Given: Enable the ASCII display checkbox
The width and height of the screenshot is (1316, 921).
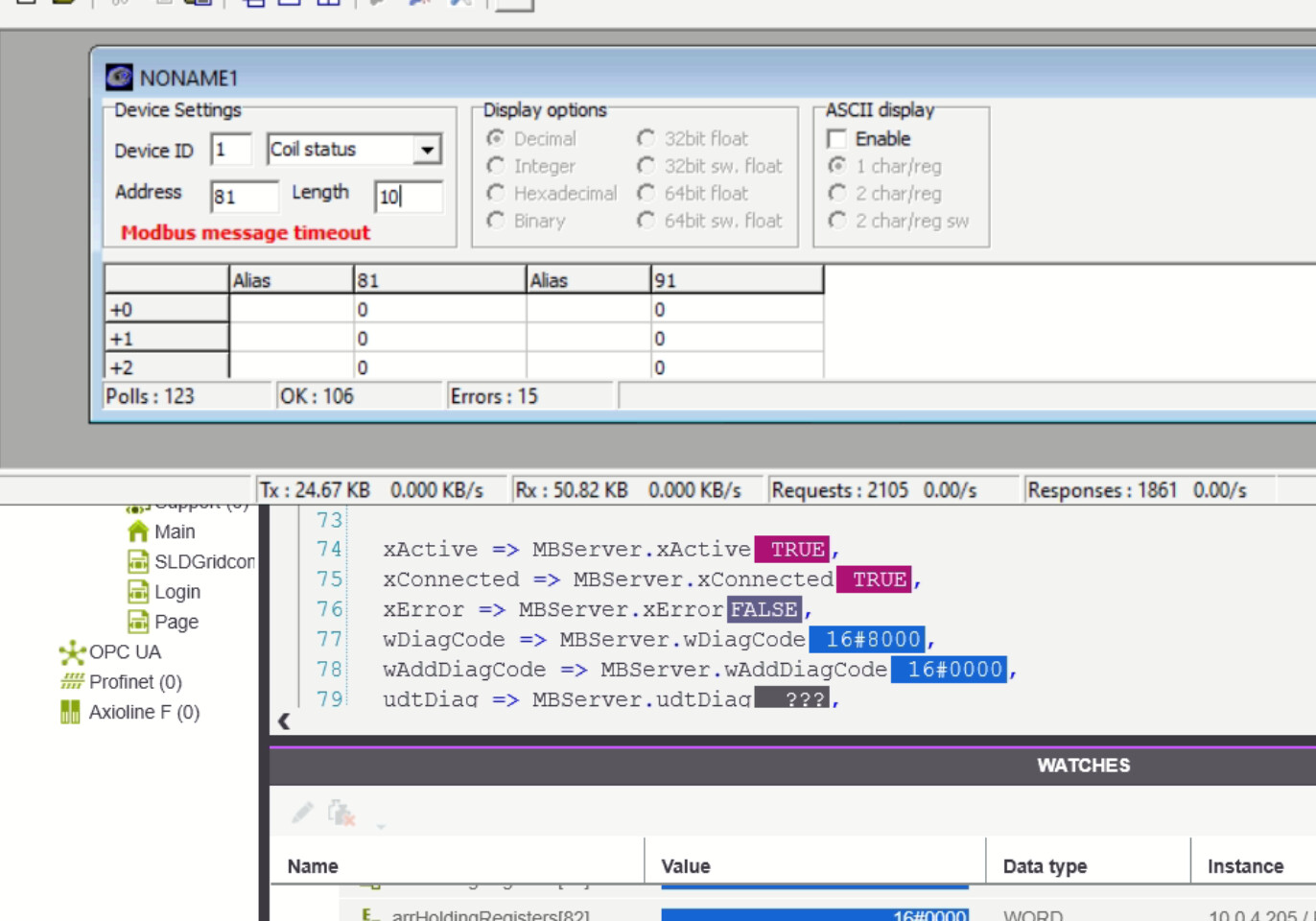Looking at the screenshot, I should click(x=836, y=139).
